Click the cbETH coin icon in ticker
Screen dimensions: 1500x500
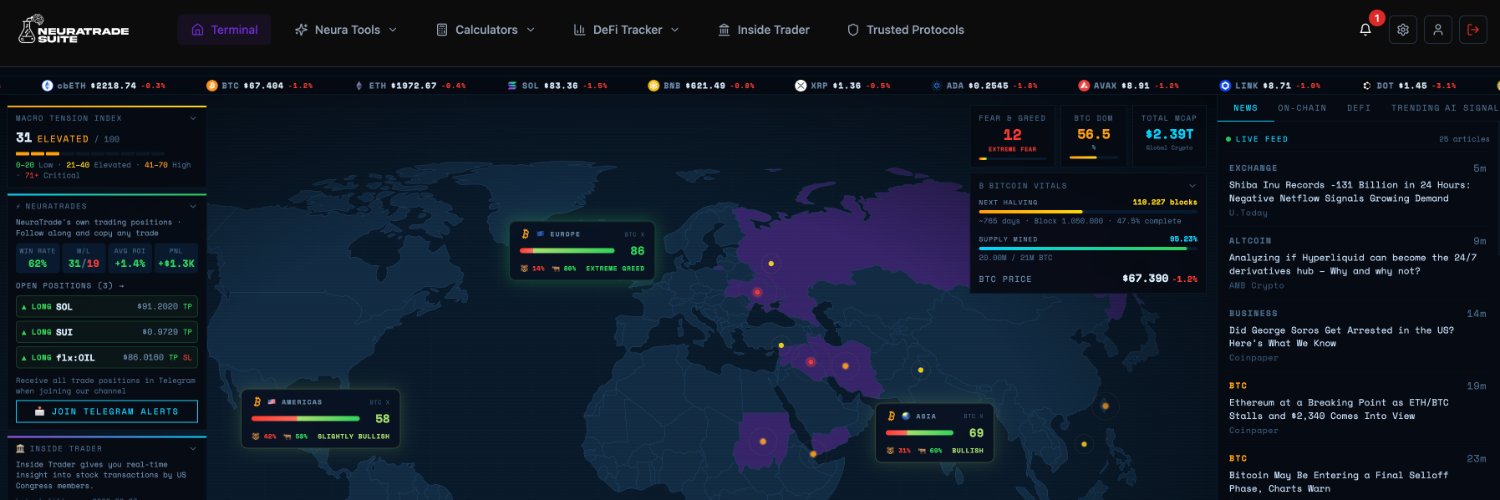(x=47, y=86)
